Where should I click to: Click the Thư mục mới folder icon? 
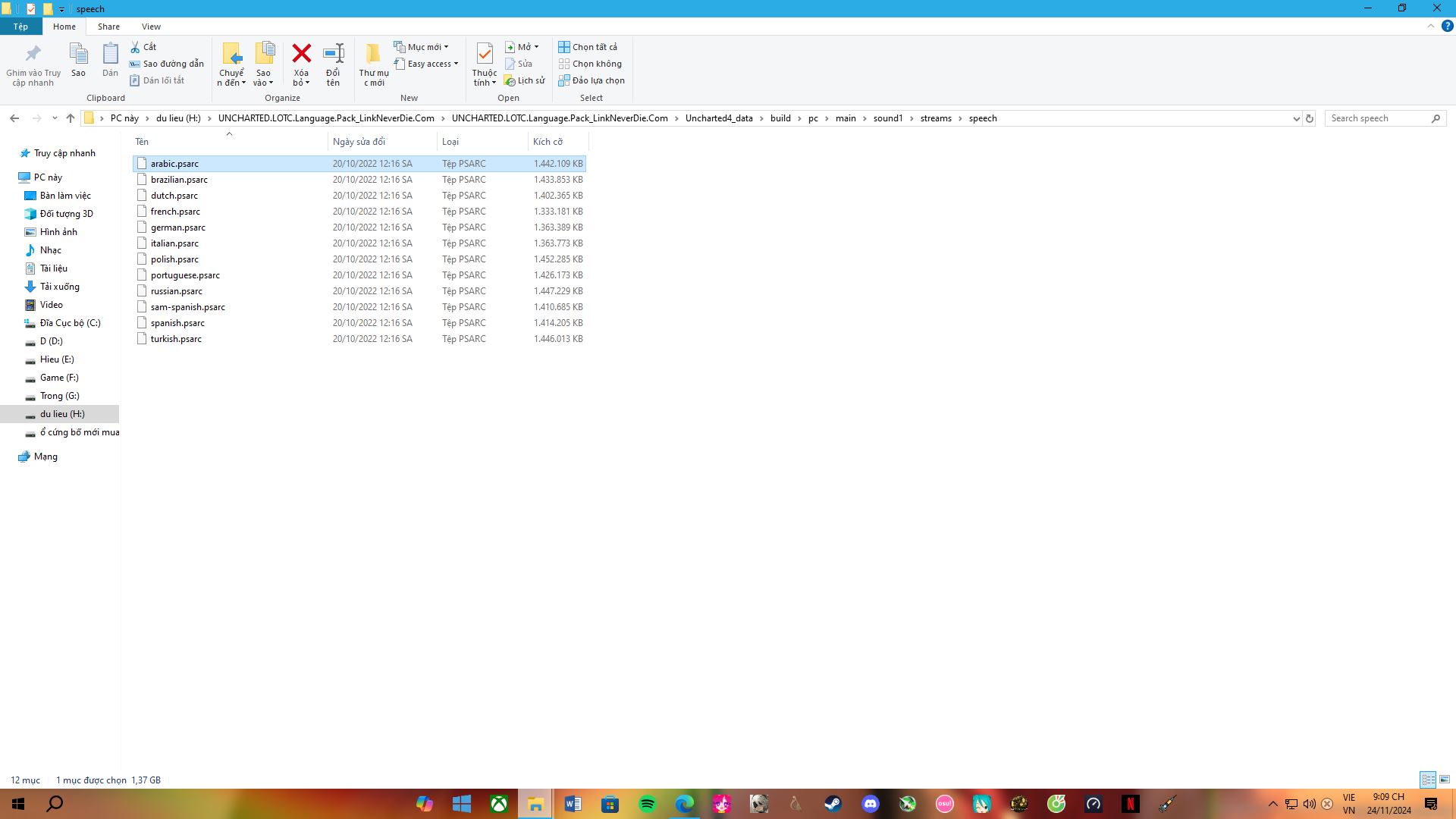(x=373, y=54)
